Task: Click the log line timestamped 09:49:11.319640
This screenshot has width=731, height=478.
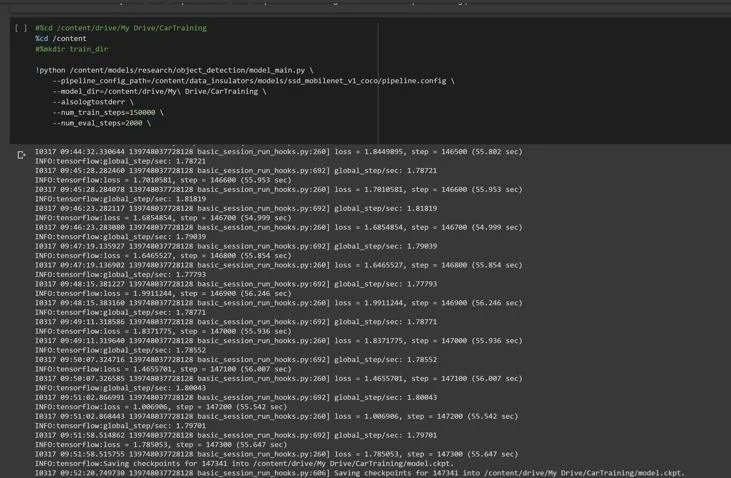Action: tap(279, 340)
